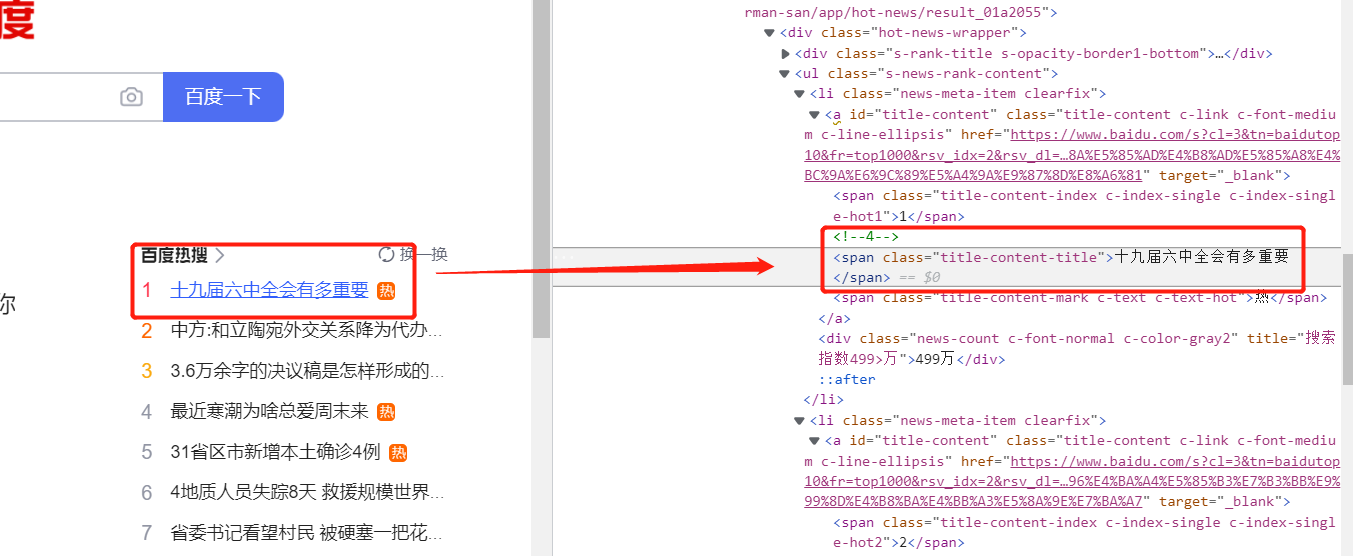Open hot item 十九届六中全会有多重要
The height and width of the screenshot is (556, 1353).
(270, 290)
